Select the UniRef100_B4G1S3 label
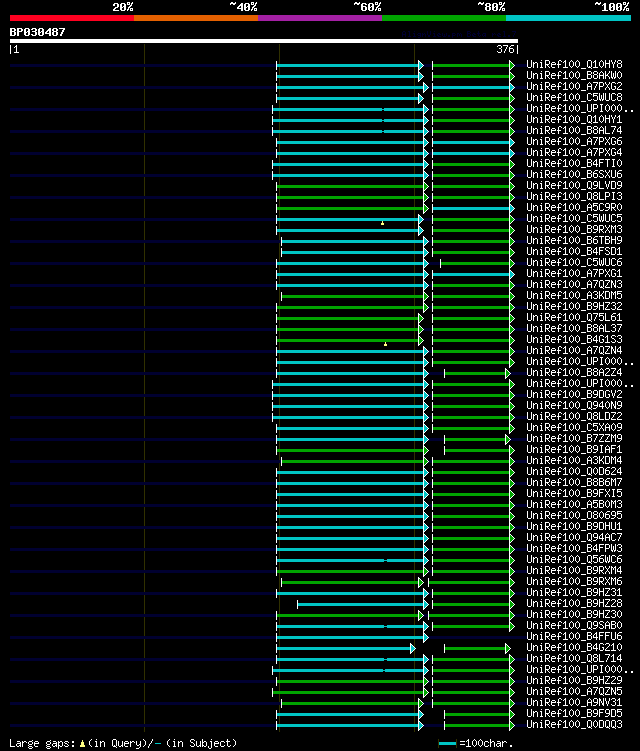Viewport: 640px width, 751px height. (x=574, y=340)
